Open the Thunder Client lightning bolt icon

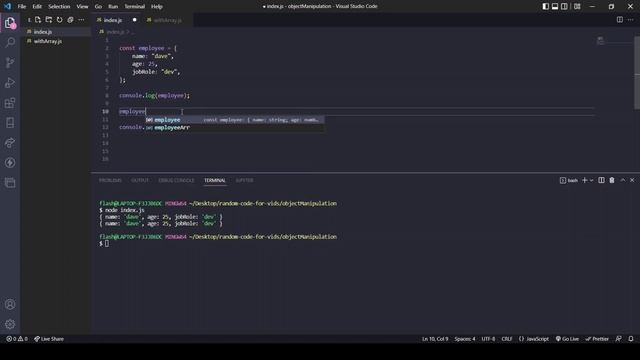(x=10, y=162)
